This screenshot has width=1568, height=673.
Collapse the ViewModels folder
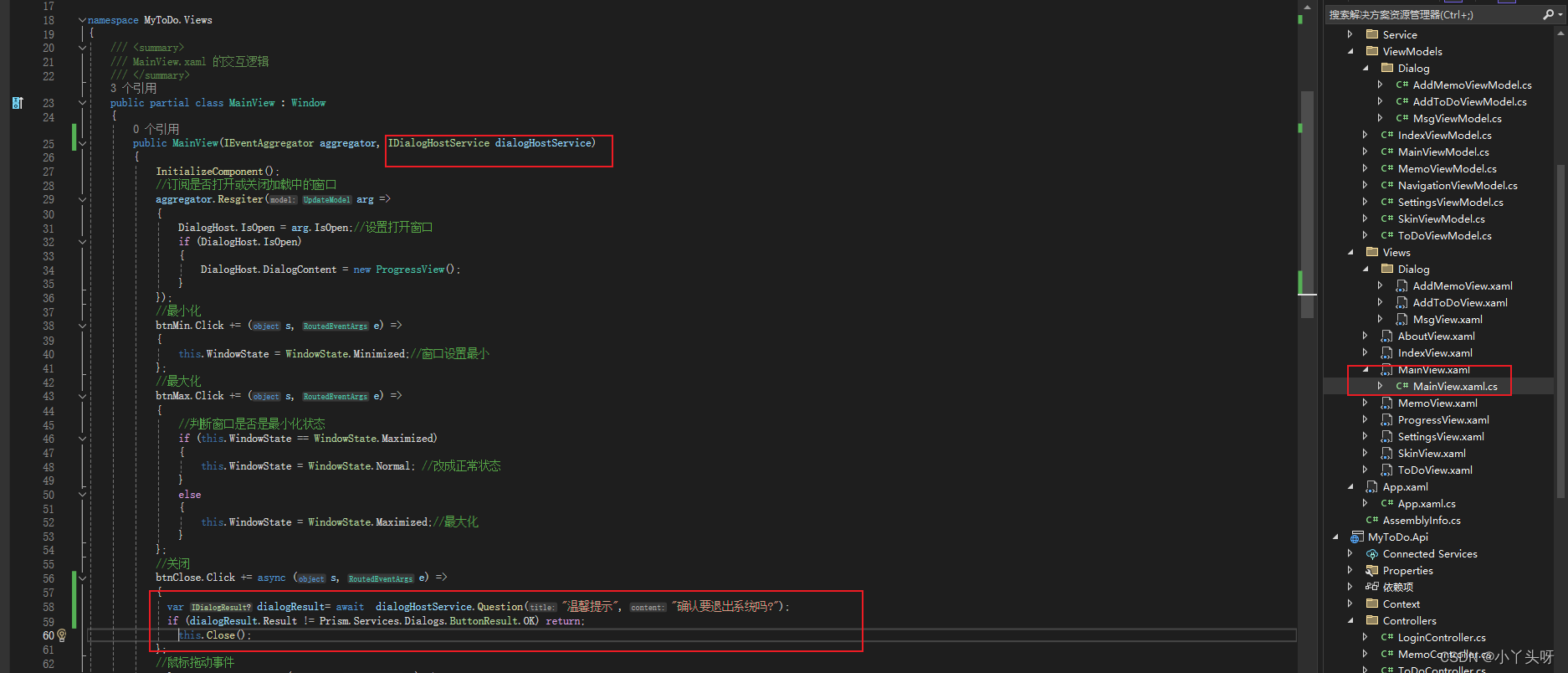(x=1350, y=51)
